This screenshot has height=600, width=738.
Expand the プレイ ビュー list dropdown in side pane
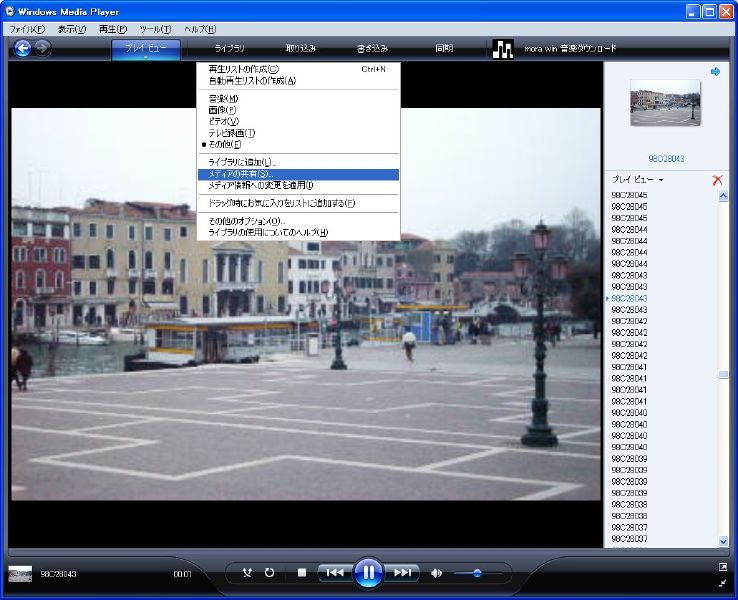point(660,180)
